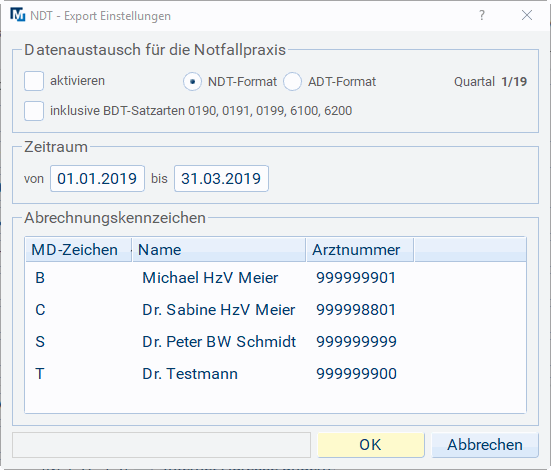Click the von date field 01.01.2019
The image size is (551, 470).
click(x=97, y=179)
